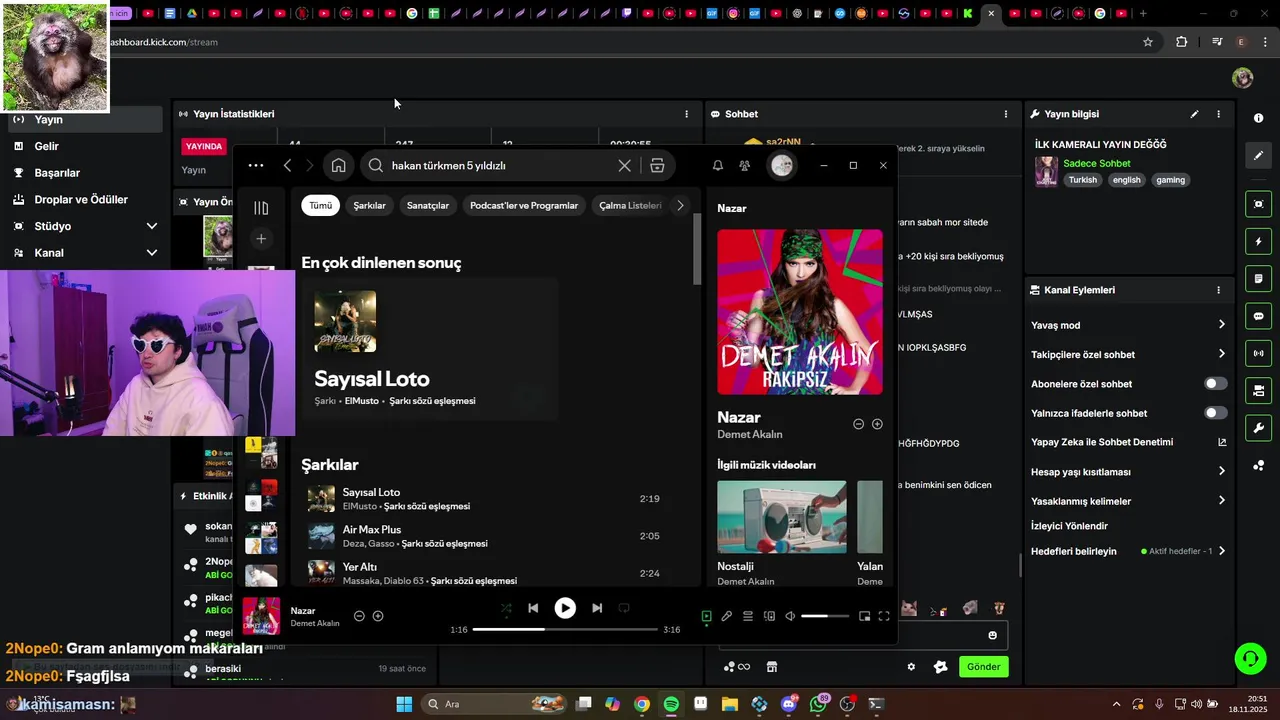This screenshot has height=720, width=1280.
Task: Open Kick green support headset button
Action: (x=1250, y=658)
